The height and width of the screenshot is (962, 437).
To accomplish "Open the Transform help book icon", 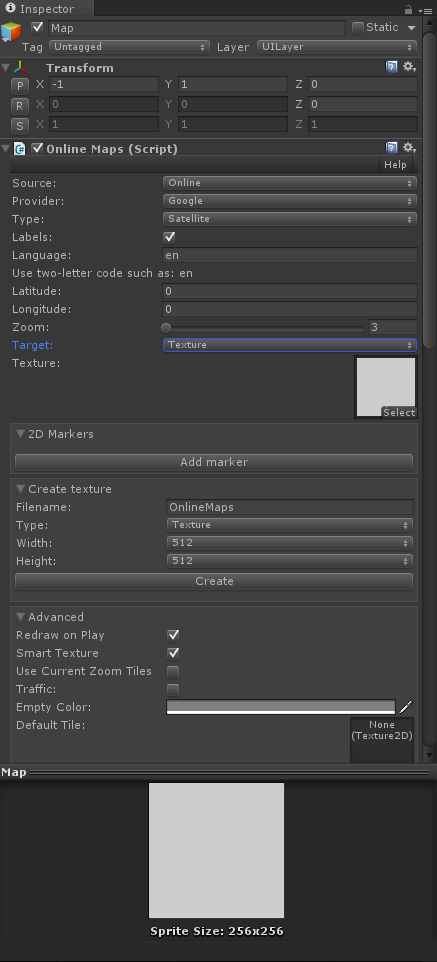I will tap(392, 67).
